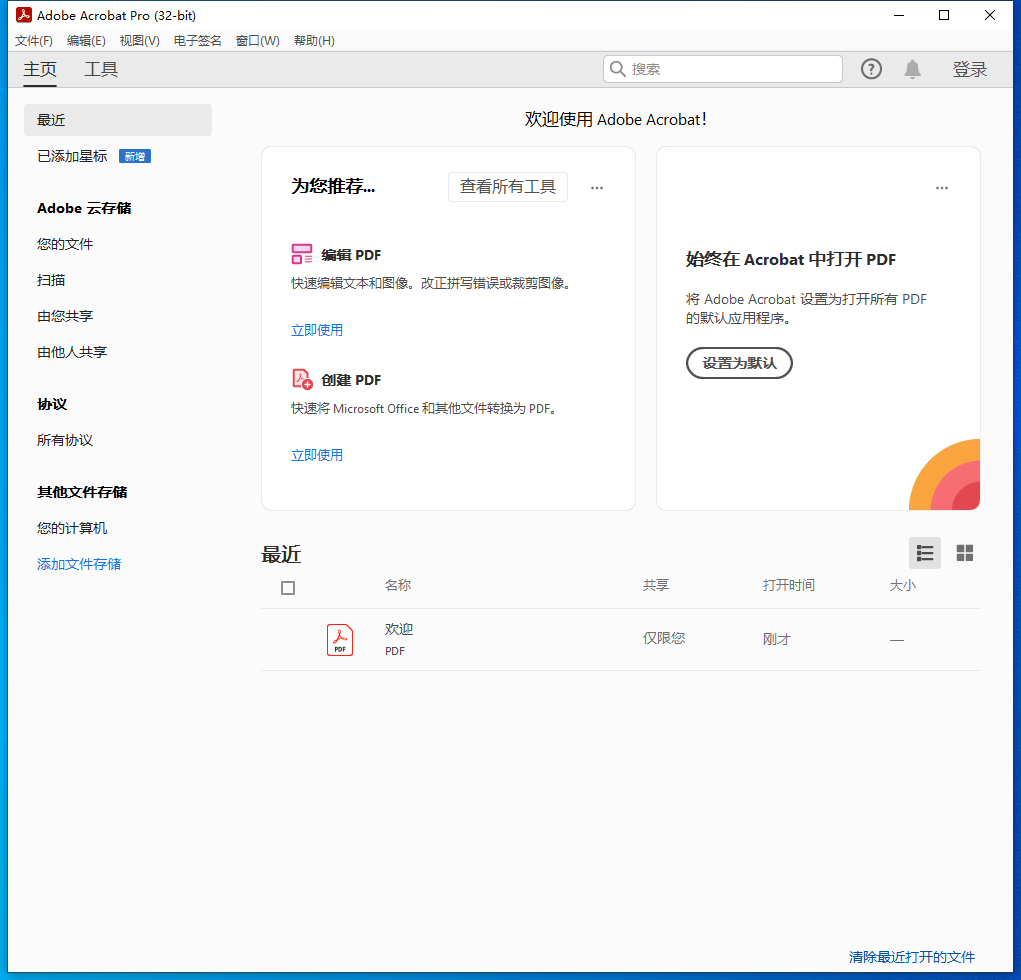
Task: Open more options in default PDF card
Action: pyautogui.click(x=942, y=188)
